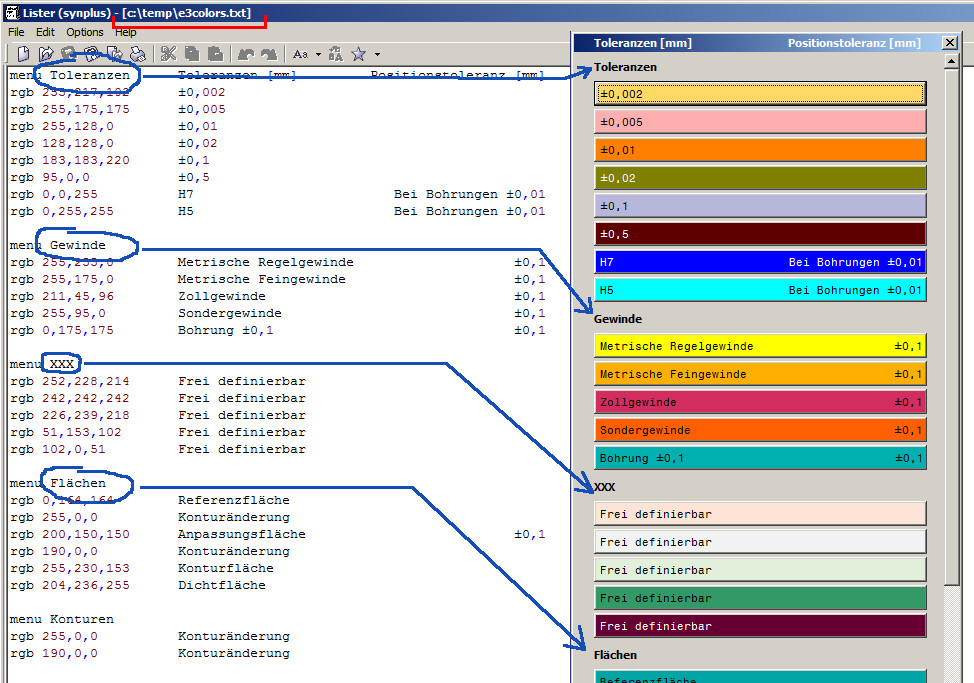Click the Redo toolbar icon
974x683 pixels.
(269, 54)
